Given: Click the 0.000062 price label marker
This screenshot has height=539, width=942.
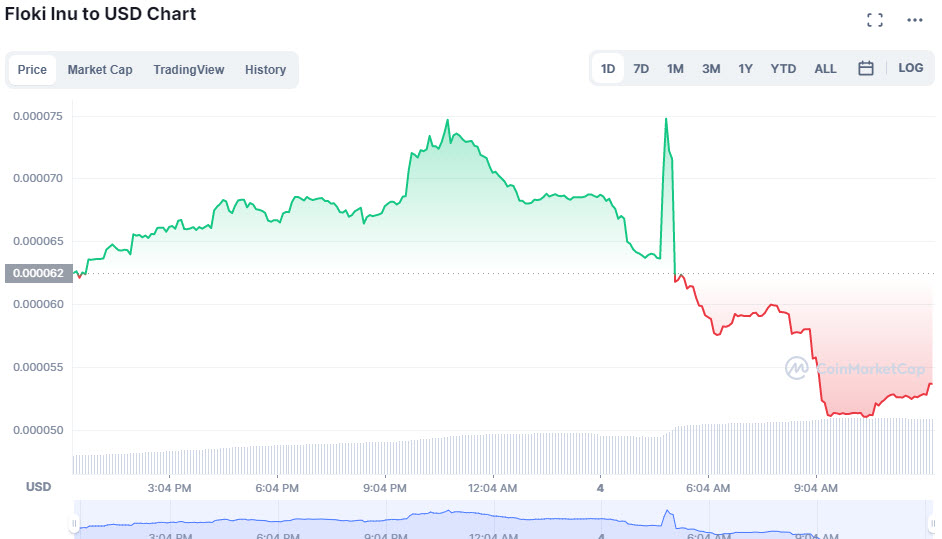Looking at the screenshot, I should tap(39, 273).
